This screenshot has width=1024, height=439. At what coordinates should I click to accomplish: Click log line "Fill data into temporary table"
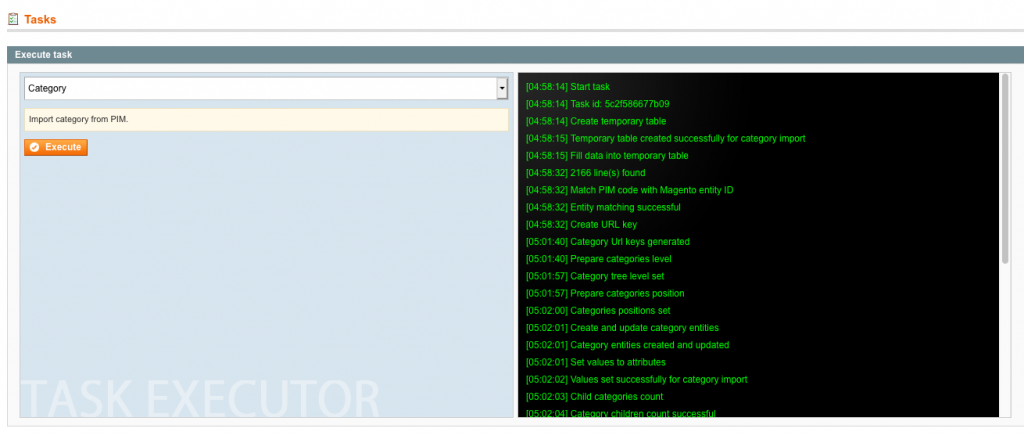607,155
